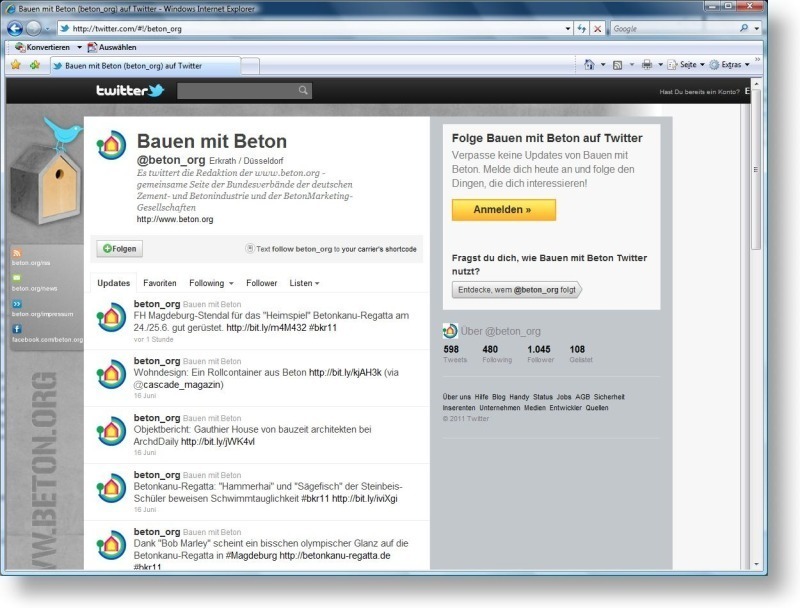The width and height of the screenshot is (800, 608).
Task: Expand the Following dropdown tab
Action: [211, 283]
